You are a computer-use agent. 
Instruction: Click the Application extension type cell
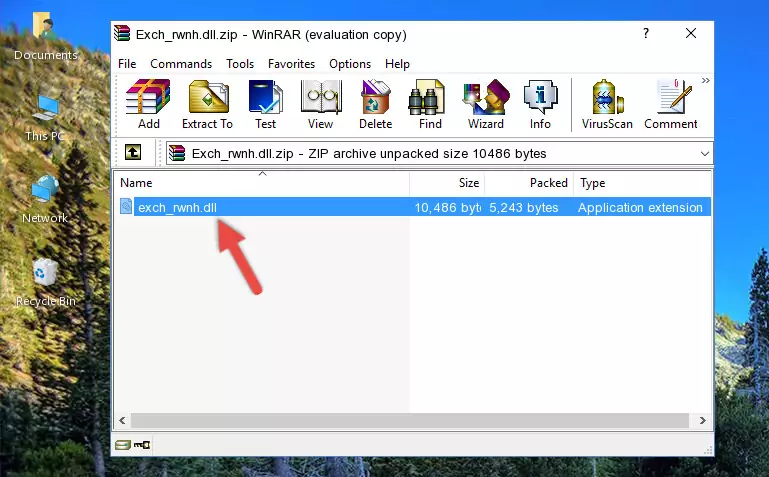tap(640, 207)
